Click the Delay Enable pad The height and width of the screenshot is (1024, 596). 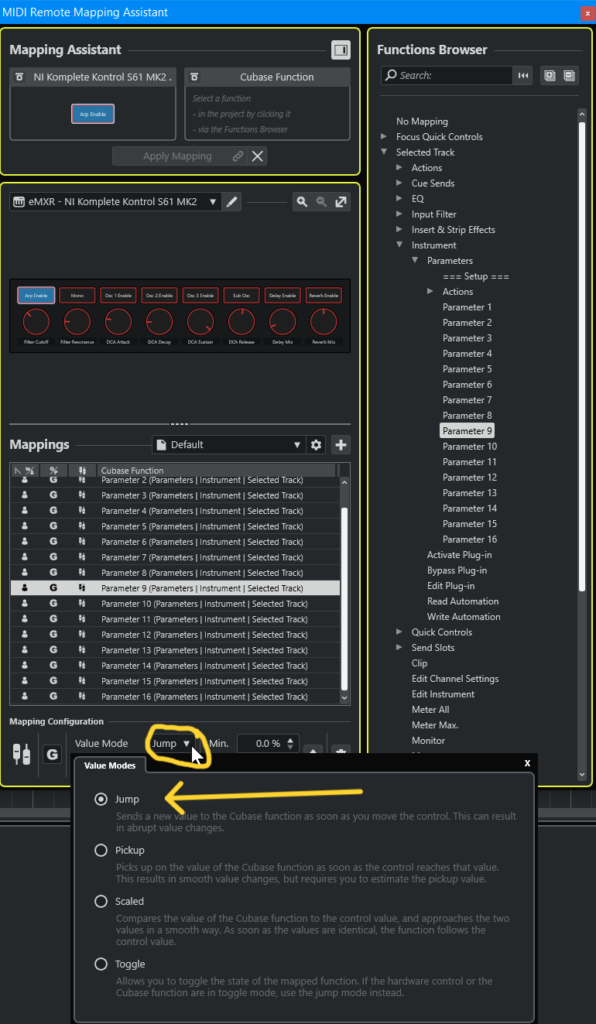click(283, 295)
